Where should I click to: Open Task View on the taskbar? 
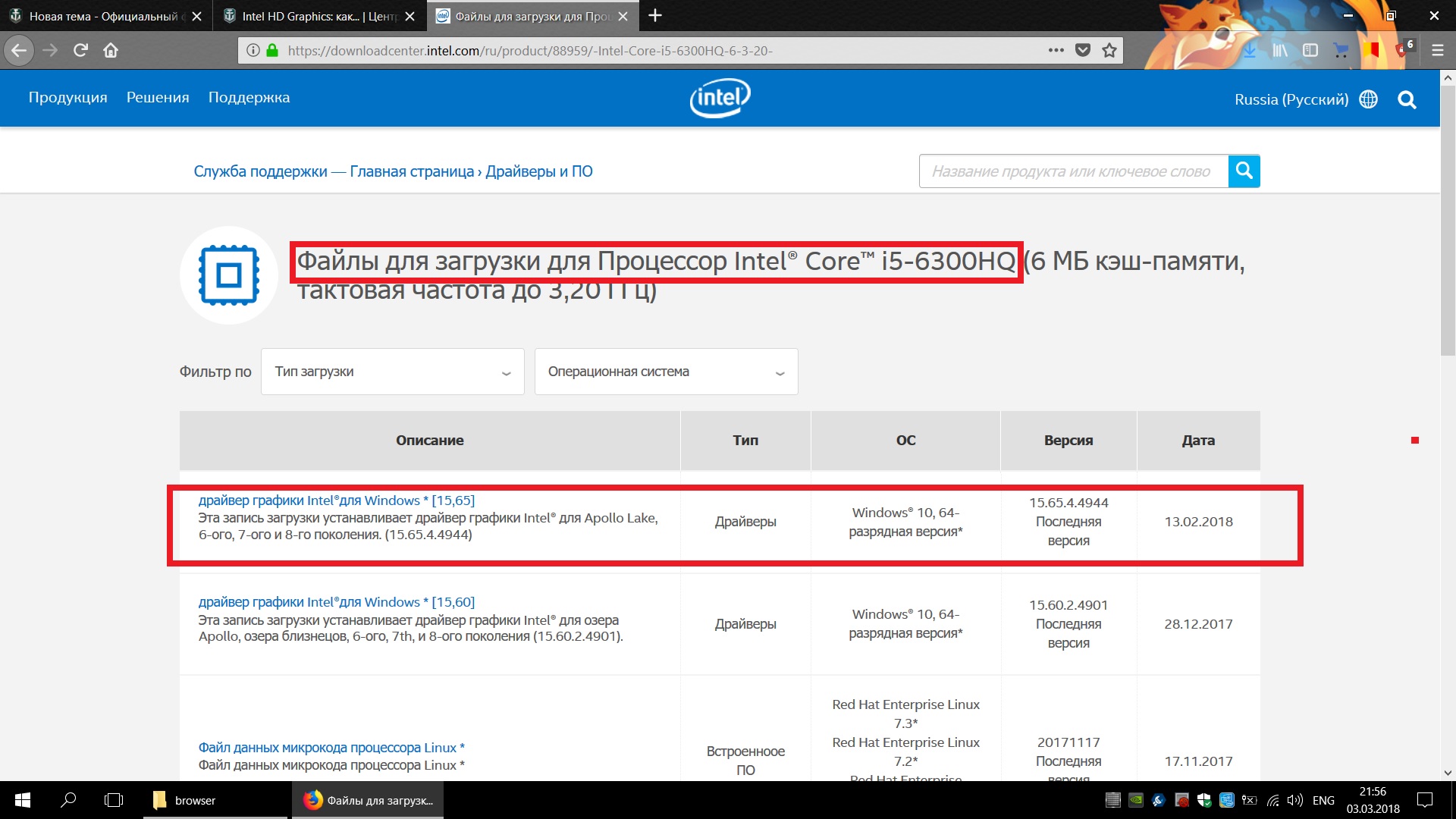(x=114, y=800)
